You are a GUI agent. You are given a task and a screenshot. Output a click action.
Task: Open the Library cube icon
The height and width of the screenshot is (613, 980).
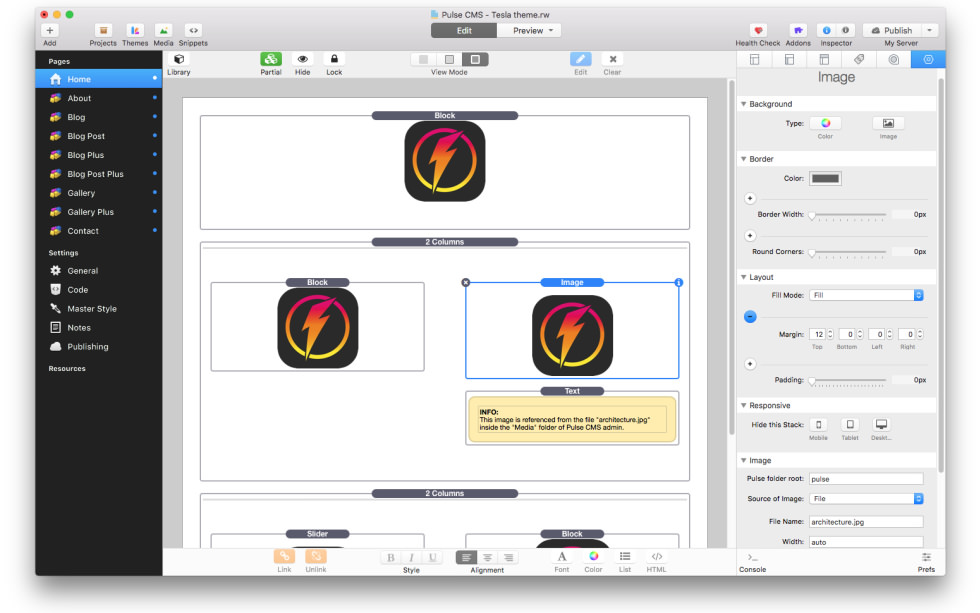[179, 59]
